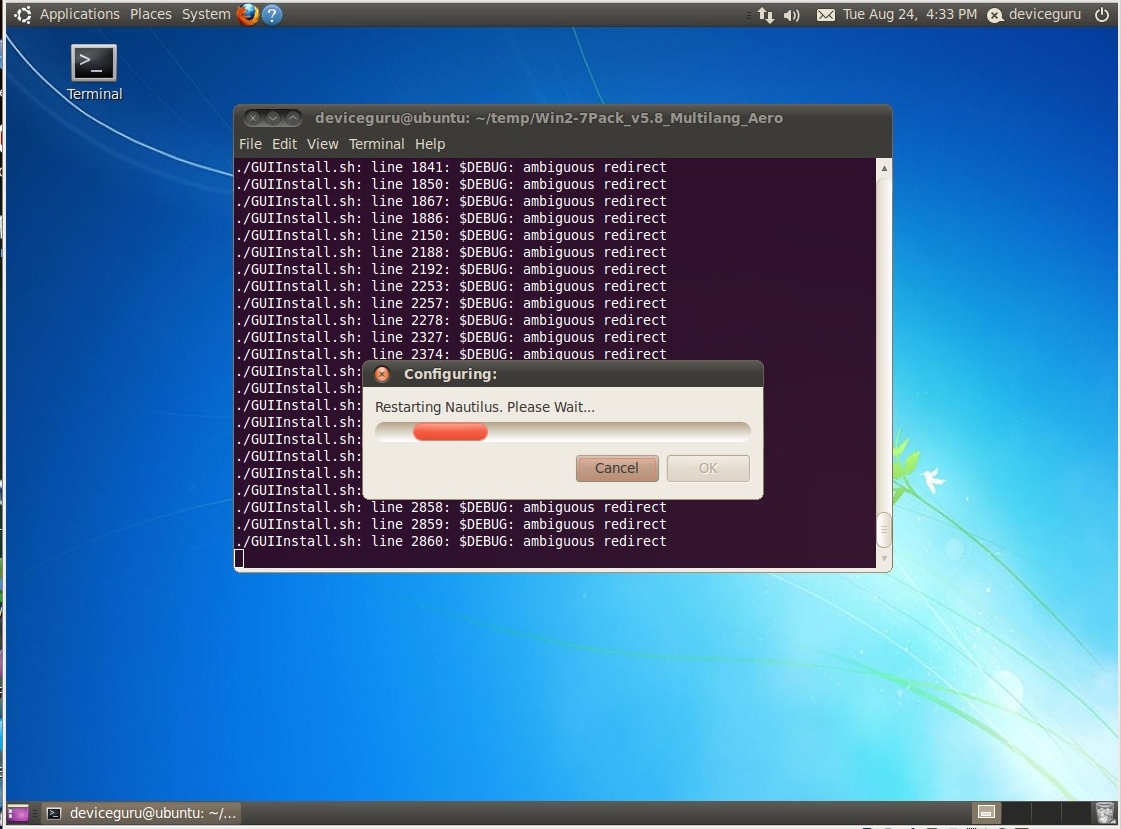Click the terminal output for line 1841
This screenshot has height=829, width=1121.
click(x=451, y=167)
